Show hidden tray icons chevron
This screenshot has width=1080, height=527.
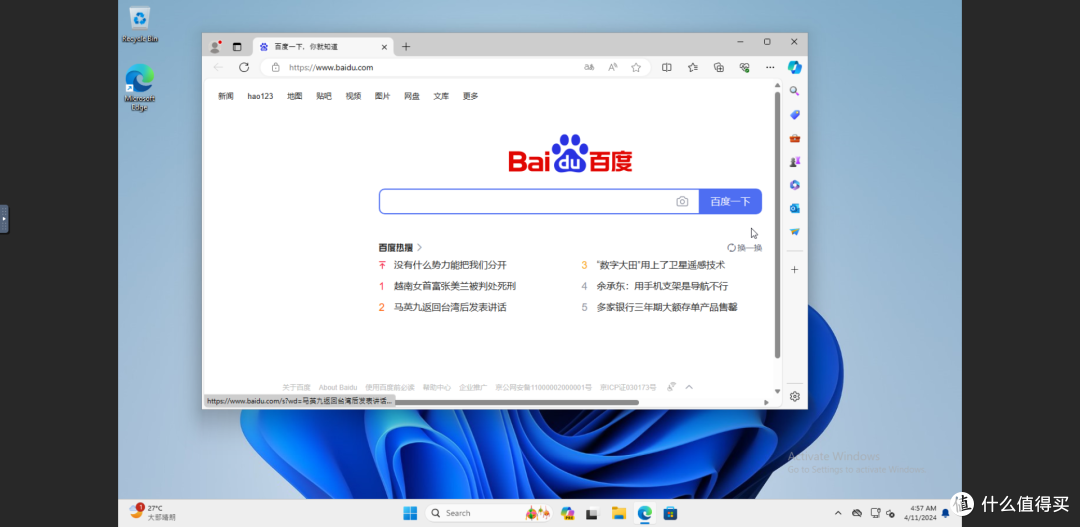point(838,513)
